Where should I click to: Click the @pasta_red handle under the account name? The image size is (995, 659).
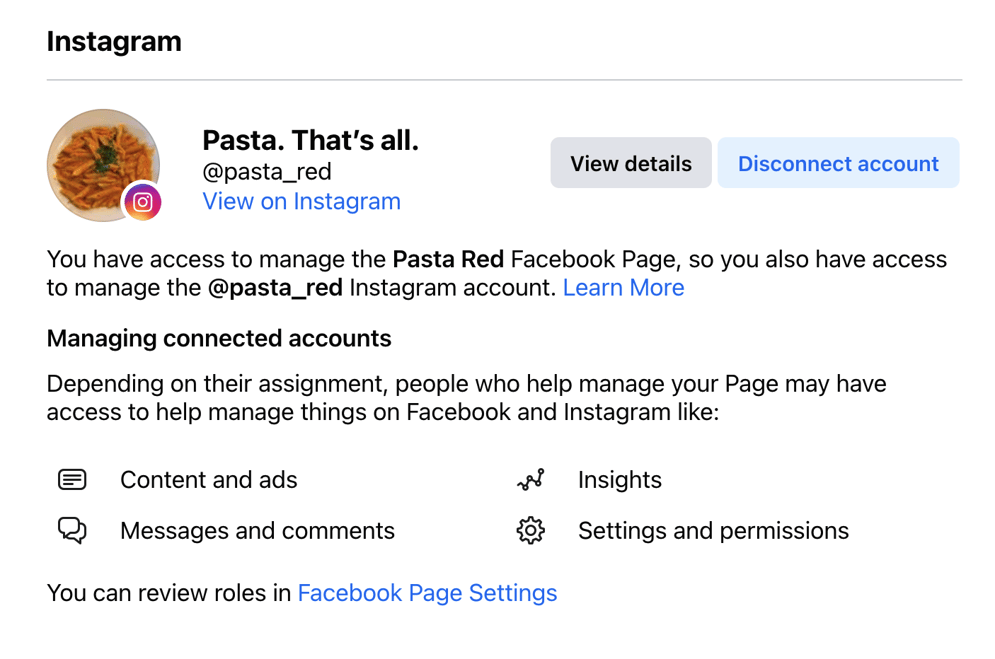click(x=266, y=171)
